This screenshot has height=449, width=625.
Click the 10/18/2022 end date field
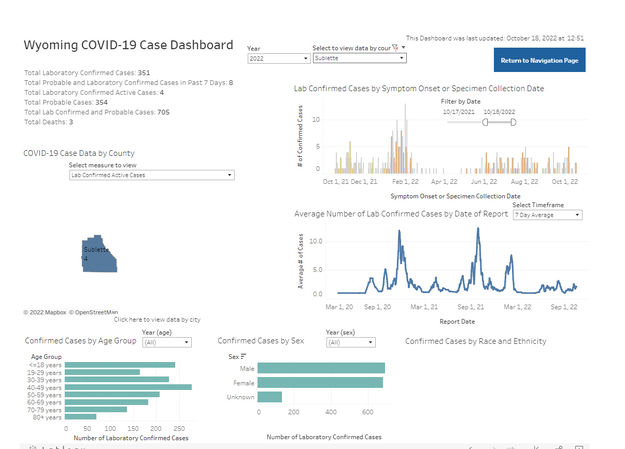tap(498, 112)
